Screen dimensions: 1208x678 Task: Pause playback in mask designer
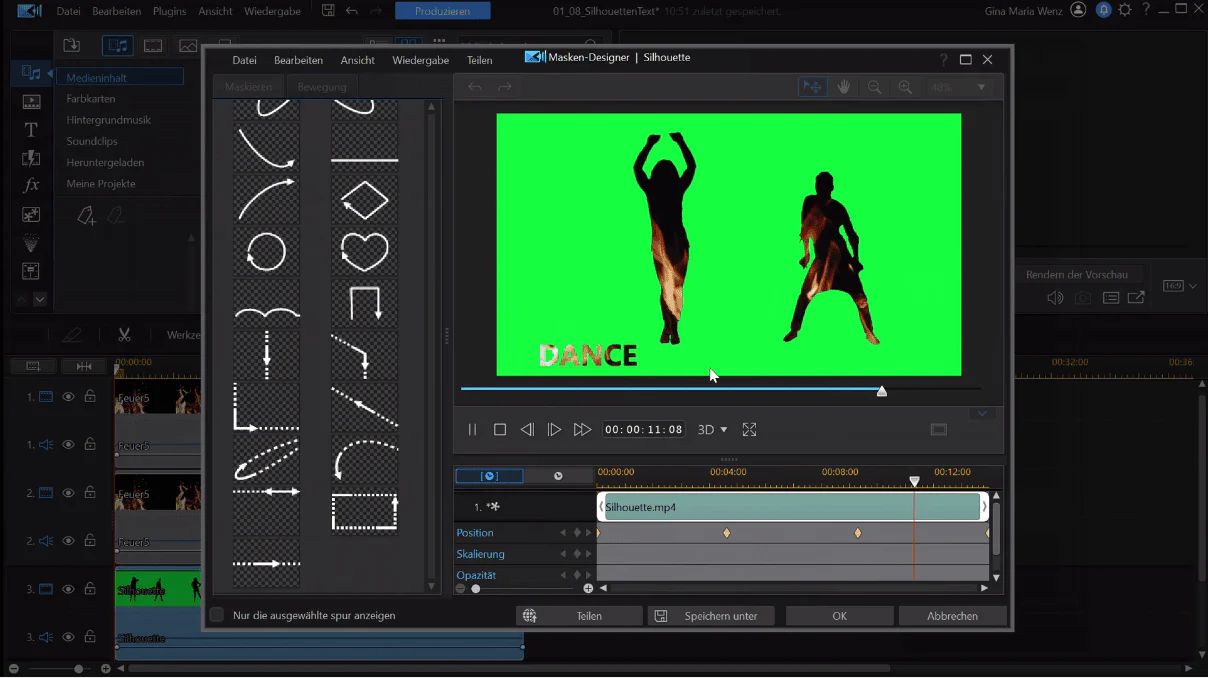coord(472,429)
